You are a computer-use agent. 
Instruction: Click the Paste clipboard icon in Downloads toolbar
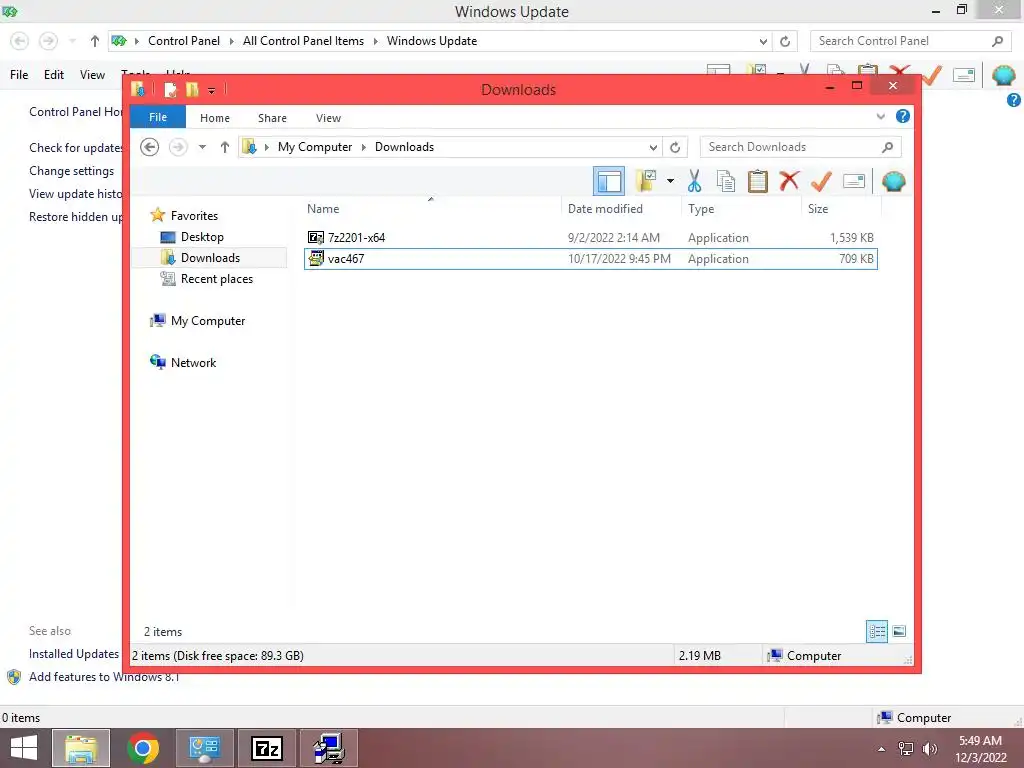pyautogui.click(x=758, y=181)
